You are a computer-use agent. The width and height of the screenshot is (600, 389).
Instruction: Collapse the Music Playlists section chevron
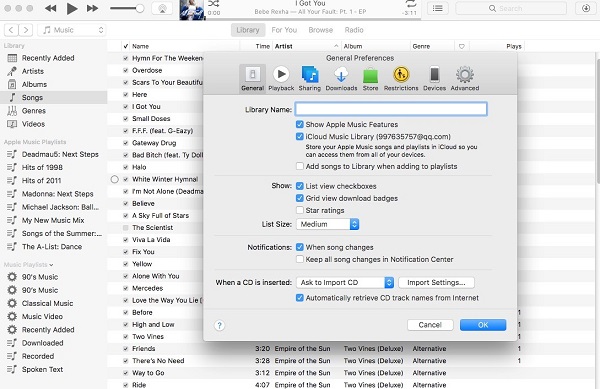coord(51,265)
